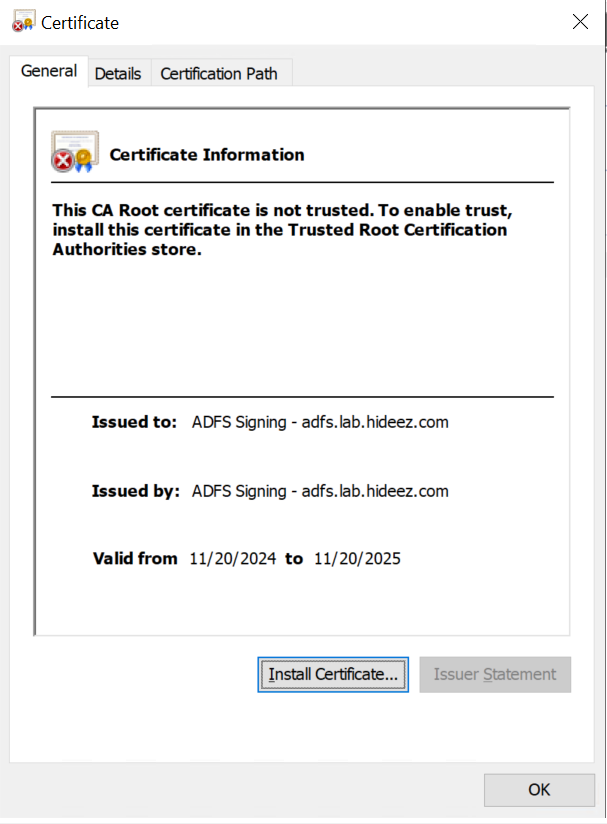The height and width of the screenshot is (824, 607).
Task: Select the Certification Path tab
Action: point(220,74)
